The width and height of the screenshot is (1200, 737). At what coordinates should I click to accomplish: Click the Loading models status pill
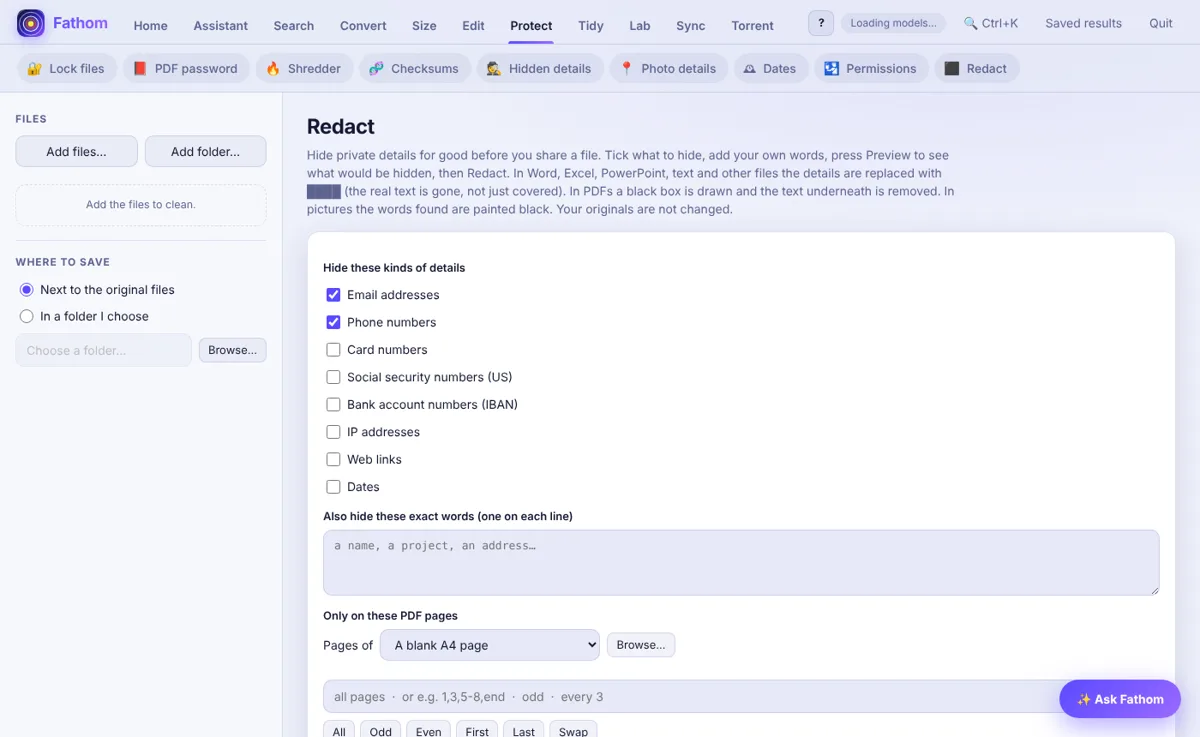(893, 23)
